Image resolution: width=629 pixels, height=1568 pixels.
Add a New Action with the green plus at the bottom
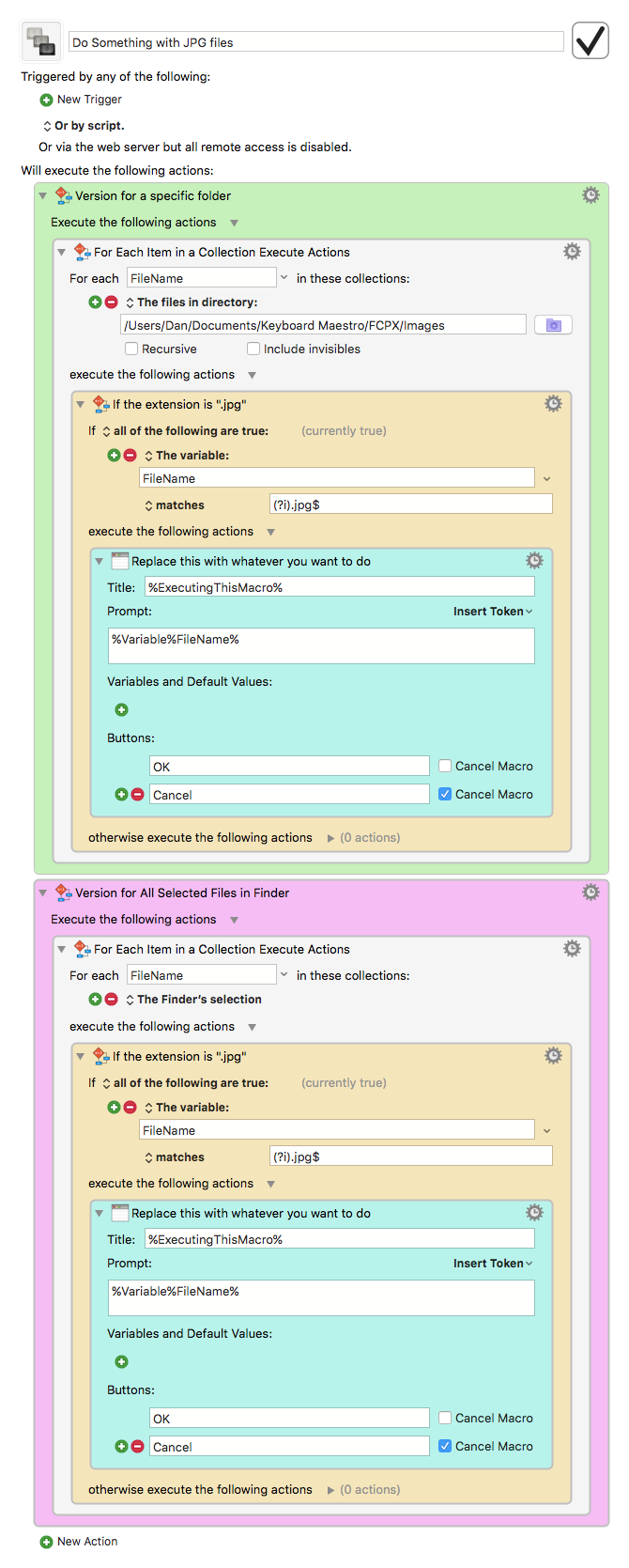point(46,1542)
